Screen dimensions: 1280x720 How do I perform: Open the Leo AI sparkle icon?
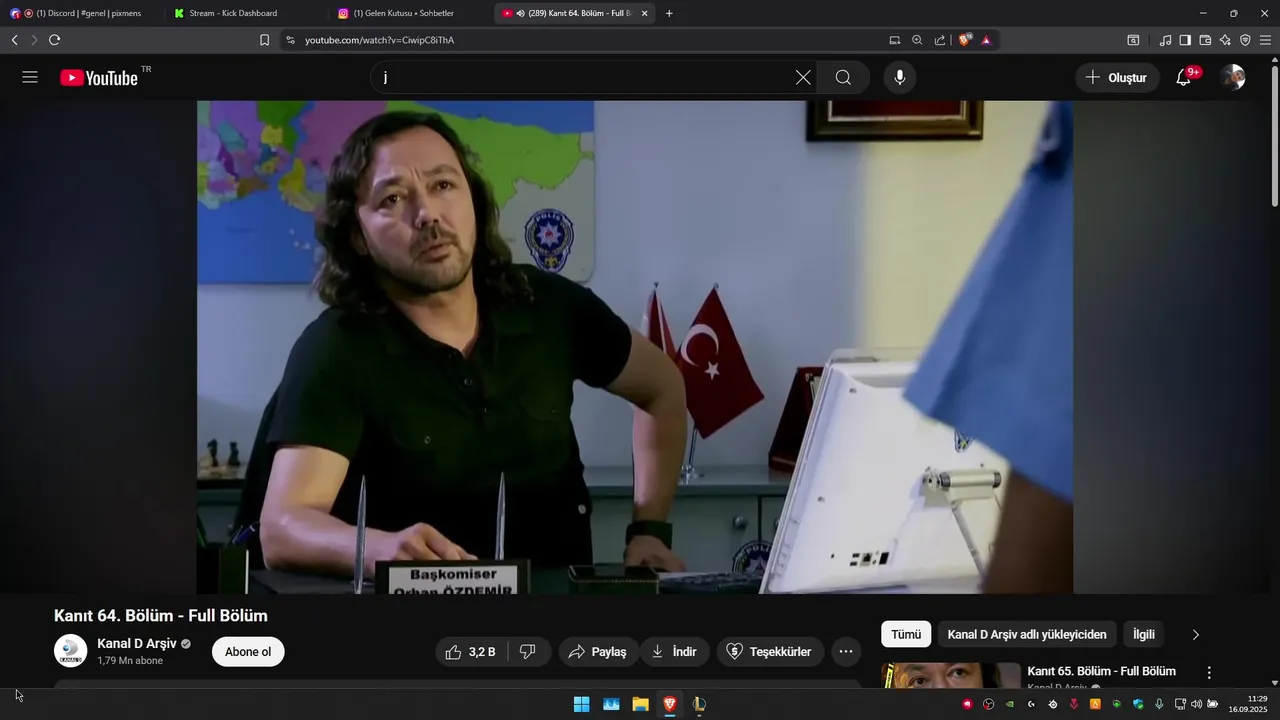1225,40
